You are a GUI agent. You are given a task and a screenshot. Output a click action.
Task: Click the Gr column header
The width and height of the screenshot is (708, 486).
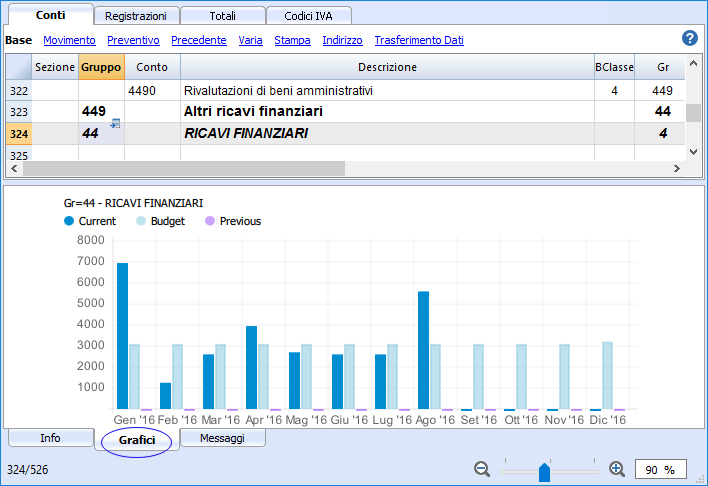tap(662, 67)
